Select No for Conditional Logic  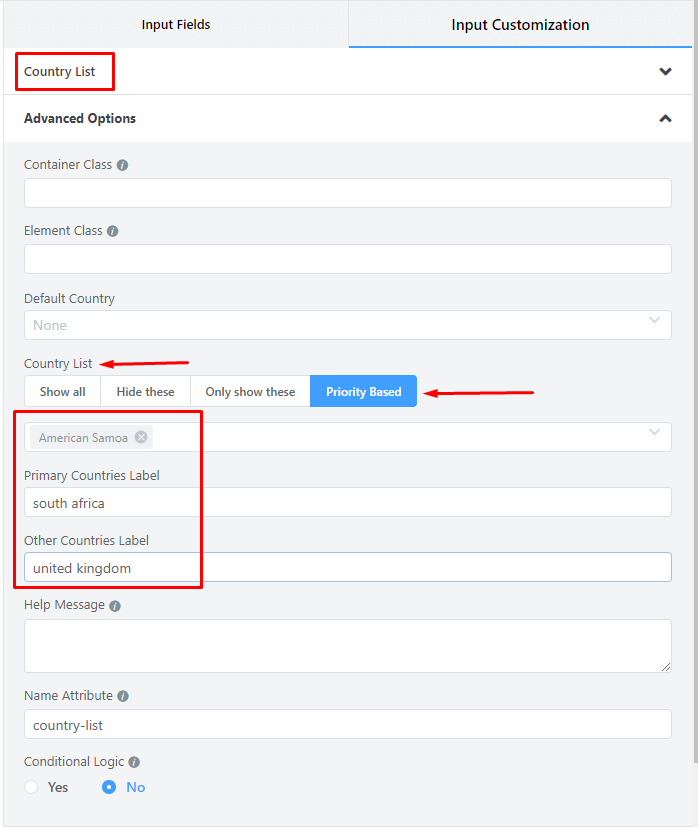tap(111, 787)
